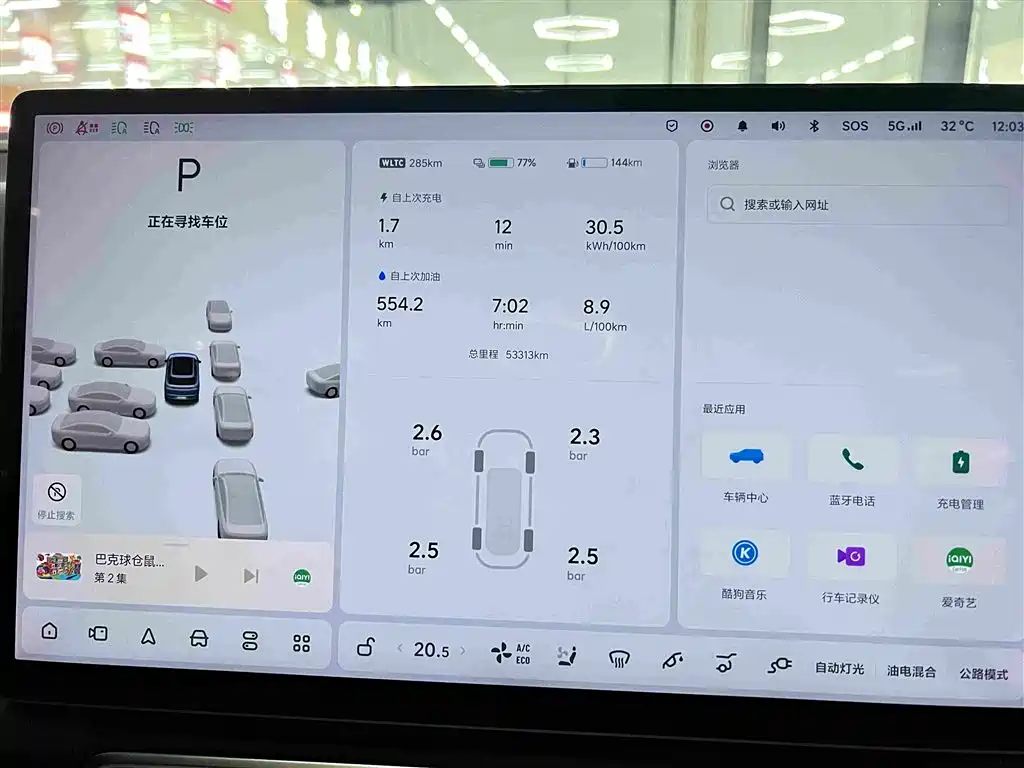Tap the SOS emergency button

(x=855, y=126)
